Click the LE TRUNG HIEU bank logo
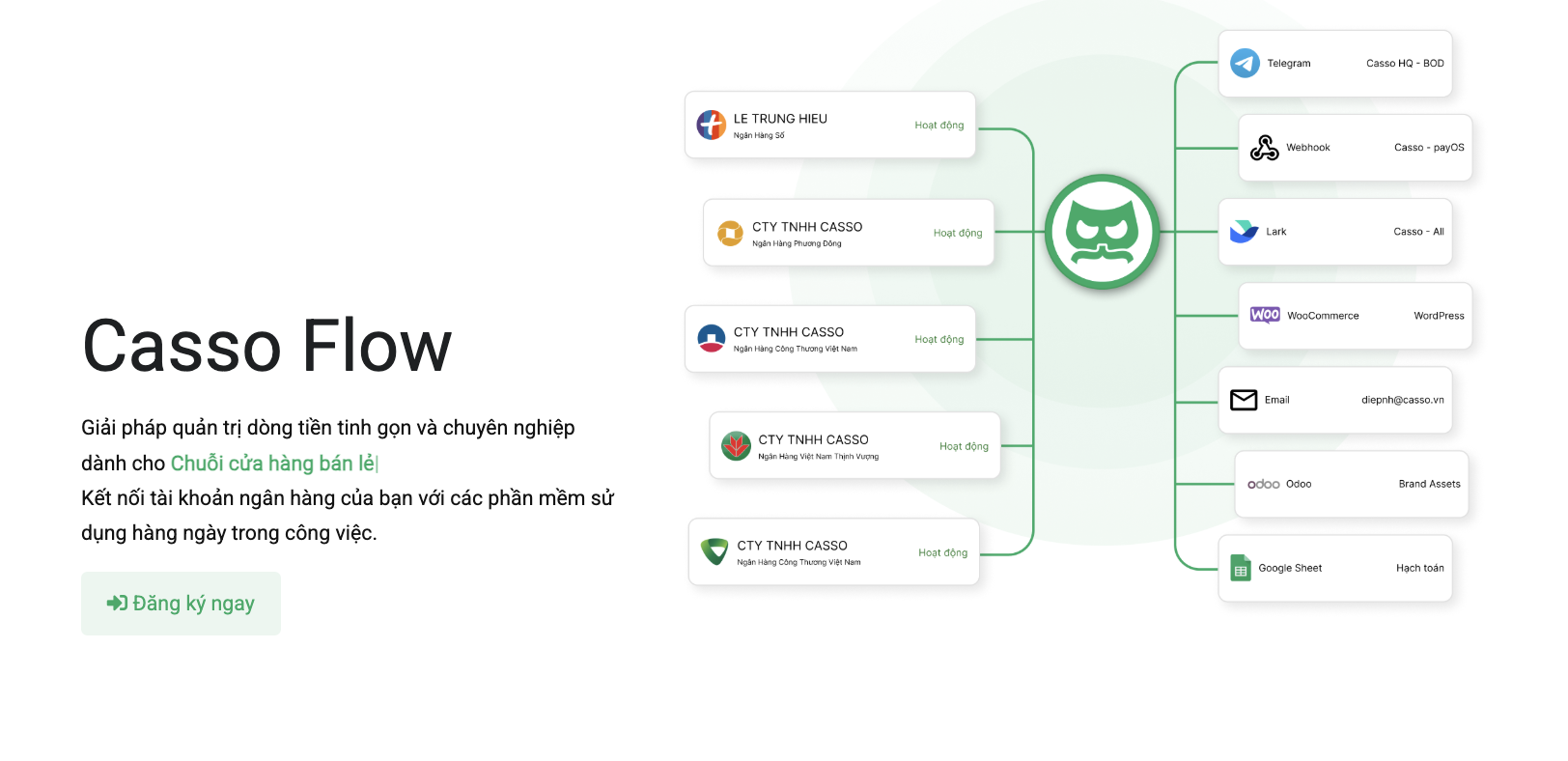The image size is (1568, 761). tap(712, 125)
